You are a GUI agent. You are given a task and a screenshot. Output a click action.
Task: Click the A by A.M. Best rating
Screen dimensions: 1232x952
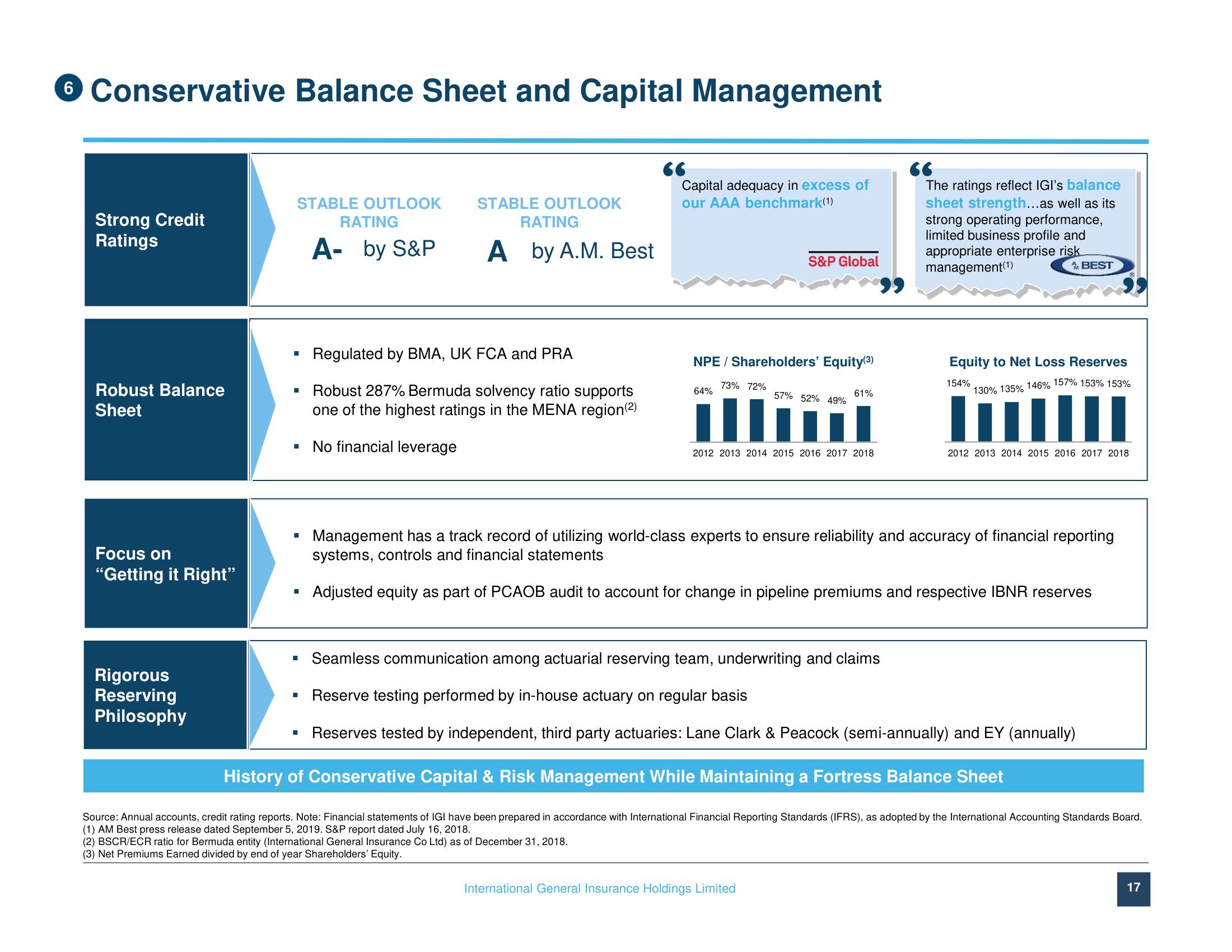coord(570,251)
